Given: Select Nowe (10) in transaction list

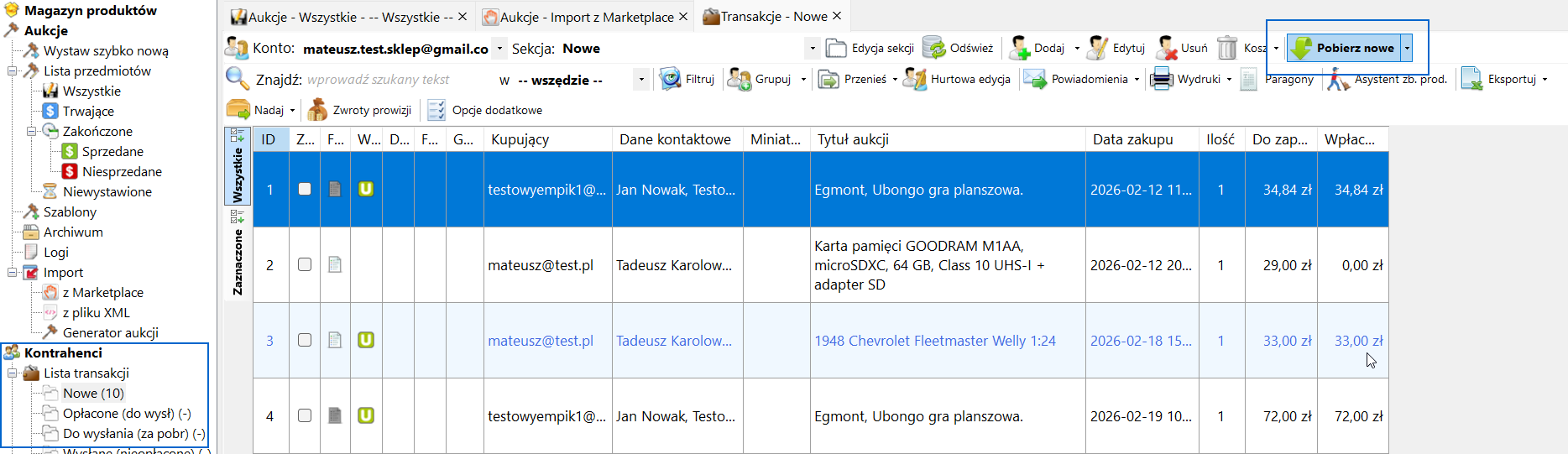Looking at the screenshot, I should pos(93,393).
